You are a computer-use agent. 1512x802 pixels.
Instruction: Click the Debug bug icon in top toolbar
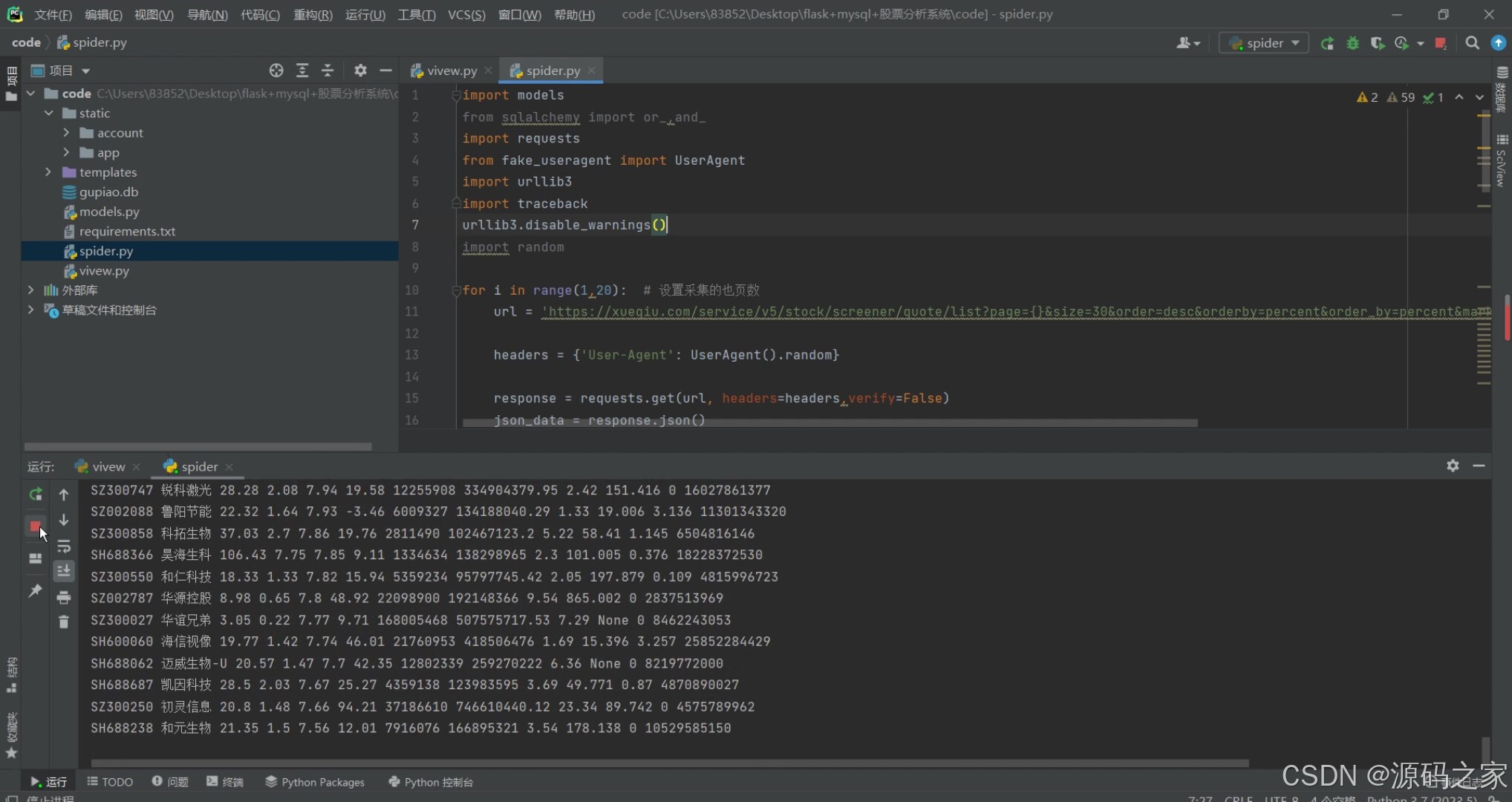coord(1352,43)
